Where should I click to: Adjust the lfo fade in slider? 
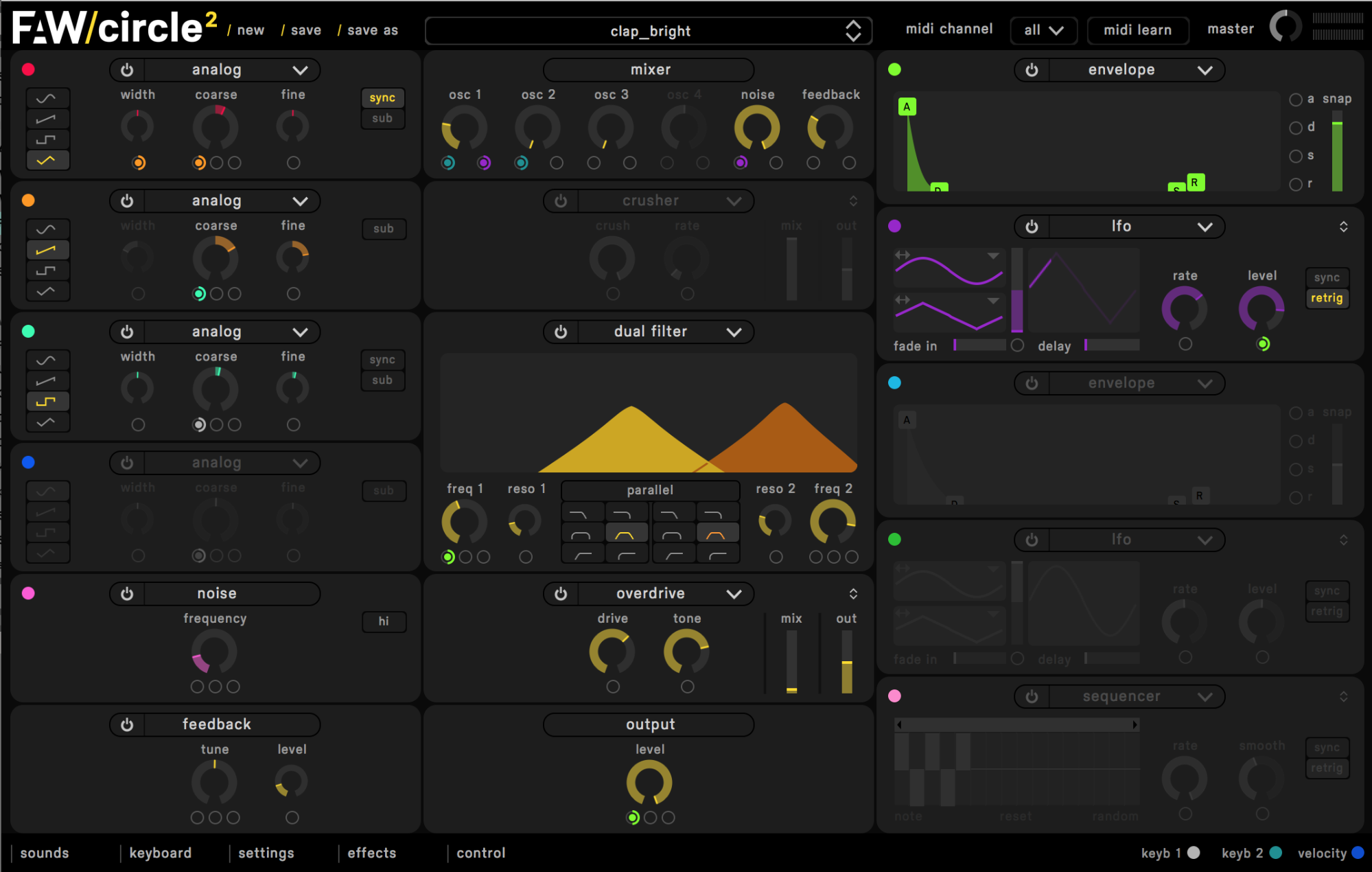(x=979, y=345)
